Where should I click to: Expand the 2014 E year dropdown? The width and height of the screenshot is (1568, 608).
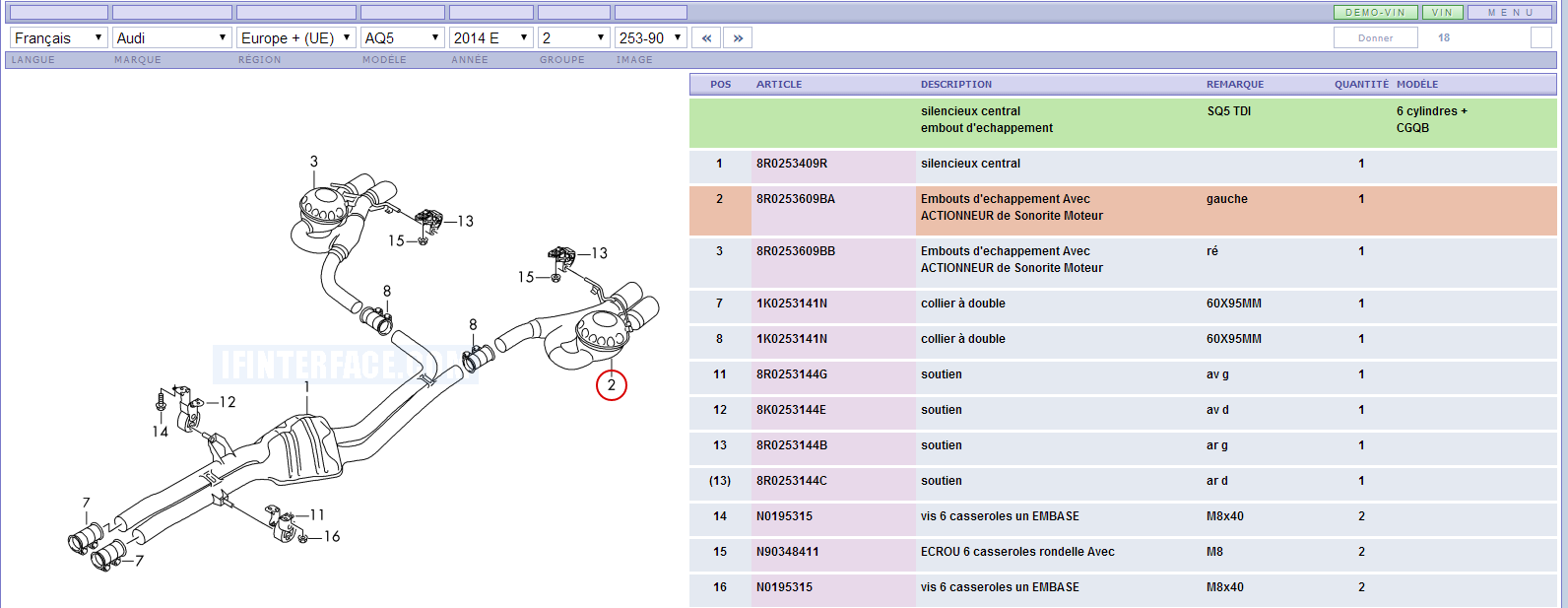coord(490,37)
